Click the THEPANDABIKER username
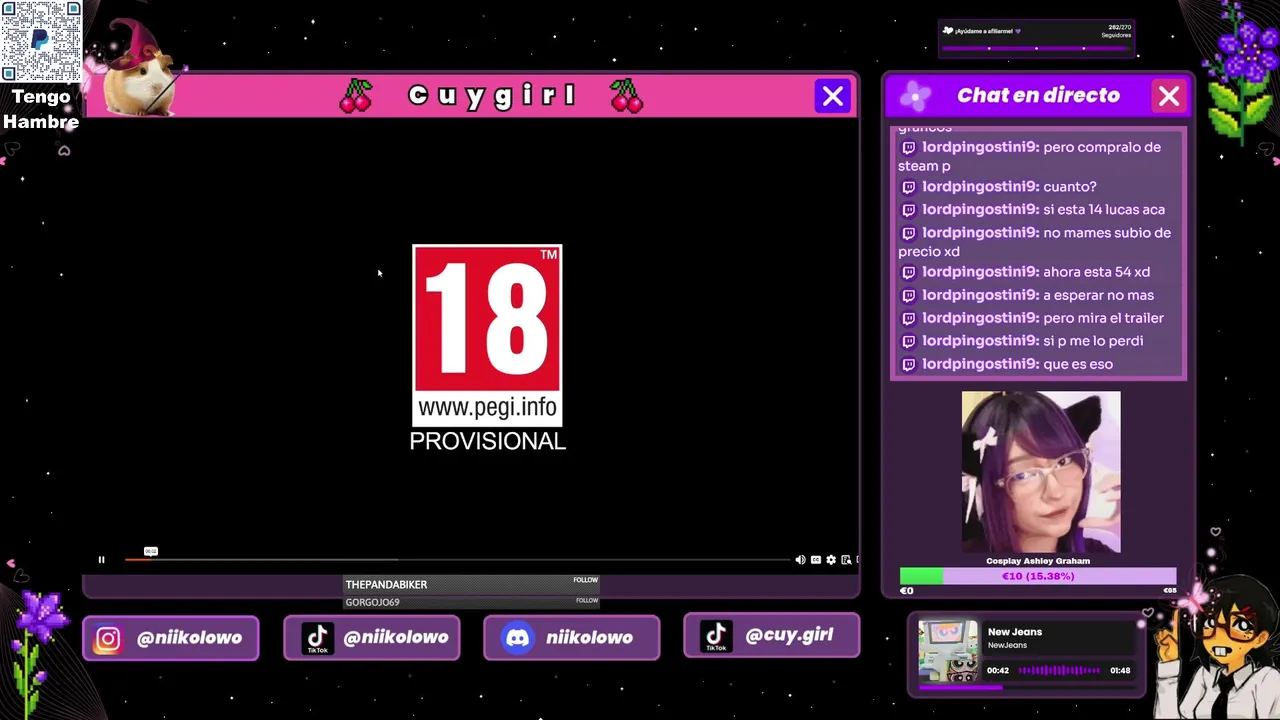Viewport: 1280px width, 720px height. (386, 584)
